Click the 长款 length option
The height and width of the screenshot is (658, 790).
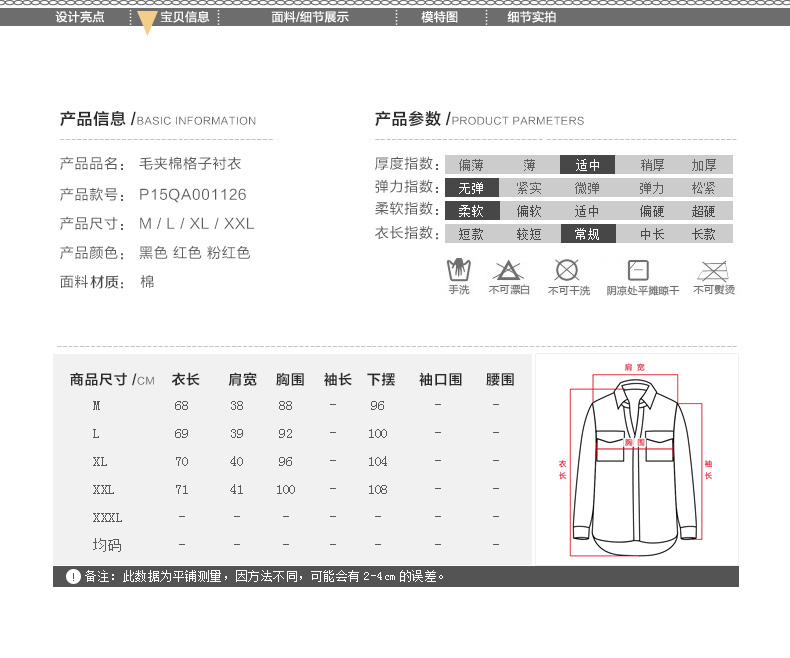click(x=704, y=234)
